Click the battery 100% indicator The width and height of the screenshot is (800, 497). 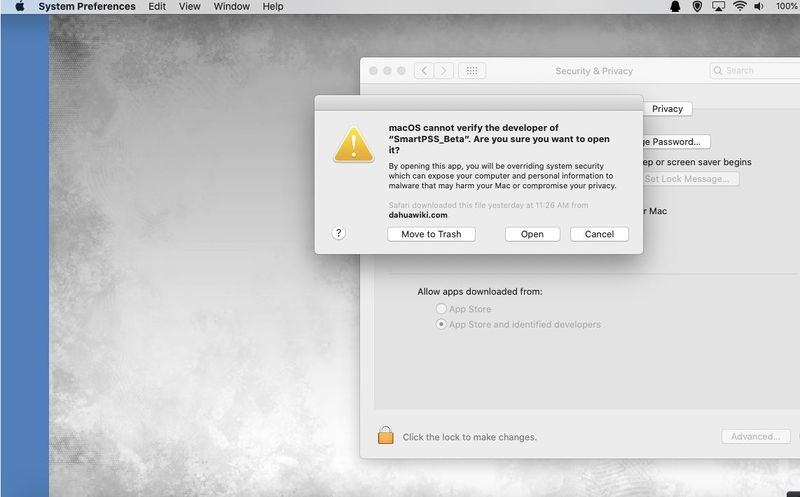(787, 7)
